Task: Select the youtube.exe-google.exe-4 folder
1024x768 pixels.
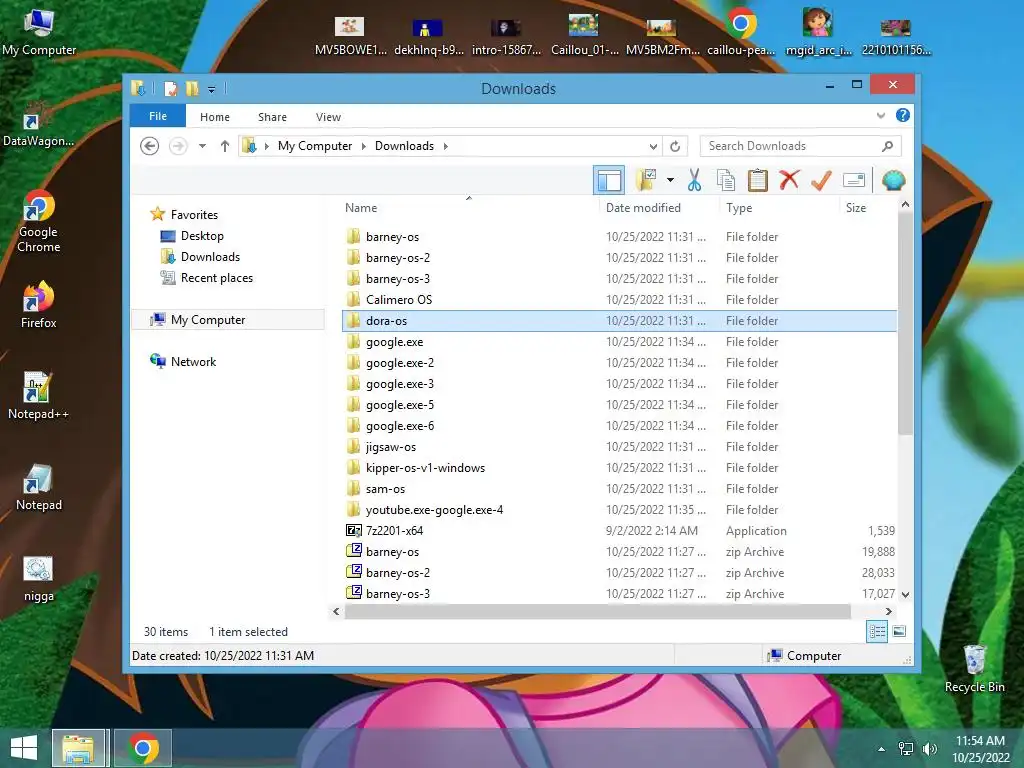Action: (619, 509)
